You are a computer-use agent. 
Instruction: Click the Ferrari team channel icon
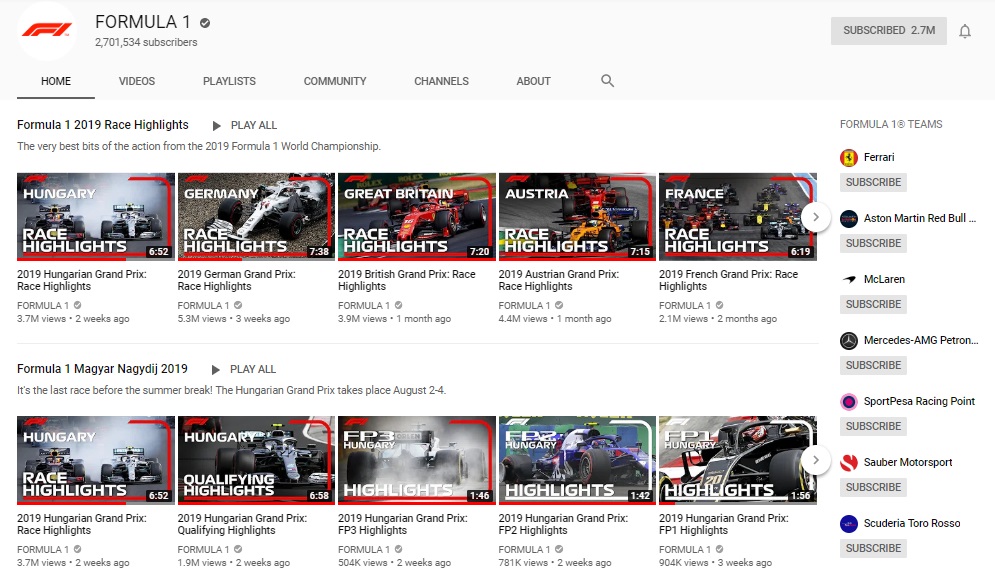point(849,158)
